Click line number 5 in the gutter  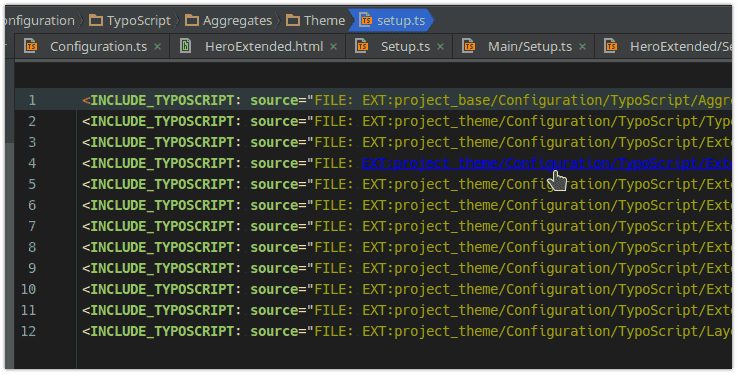tap(32, 184)
